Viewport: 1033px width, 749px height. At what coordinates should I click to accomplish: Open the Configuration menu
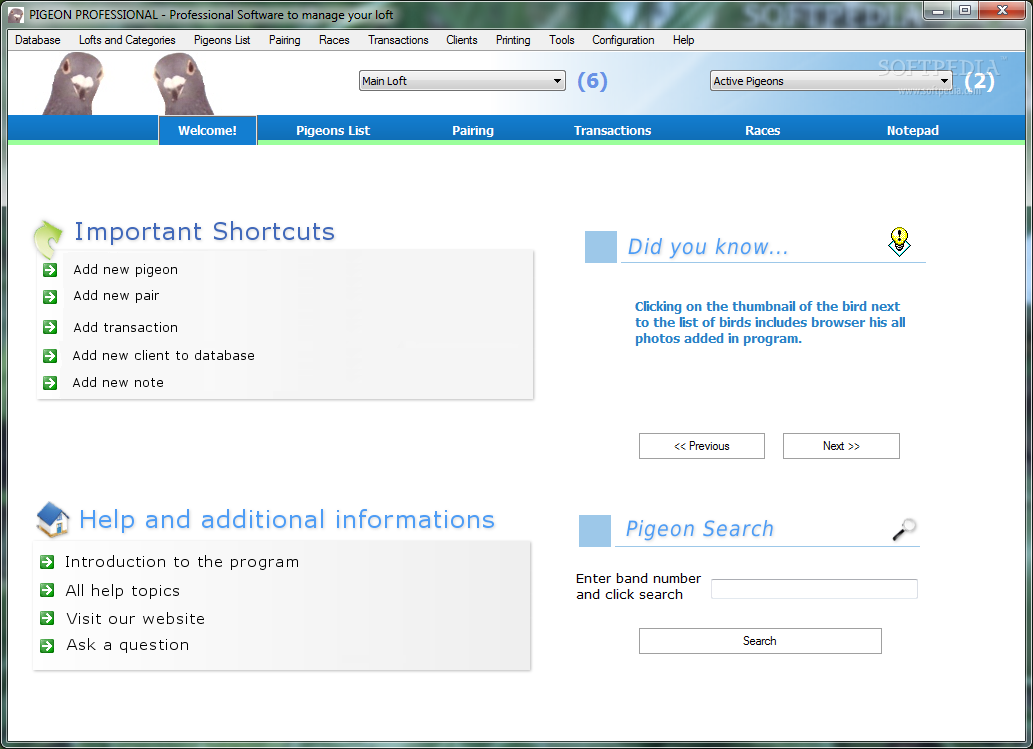(x=623, y=40)
